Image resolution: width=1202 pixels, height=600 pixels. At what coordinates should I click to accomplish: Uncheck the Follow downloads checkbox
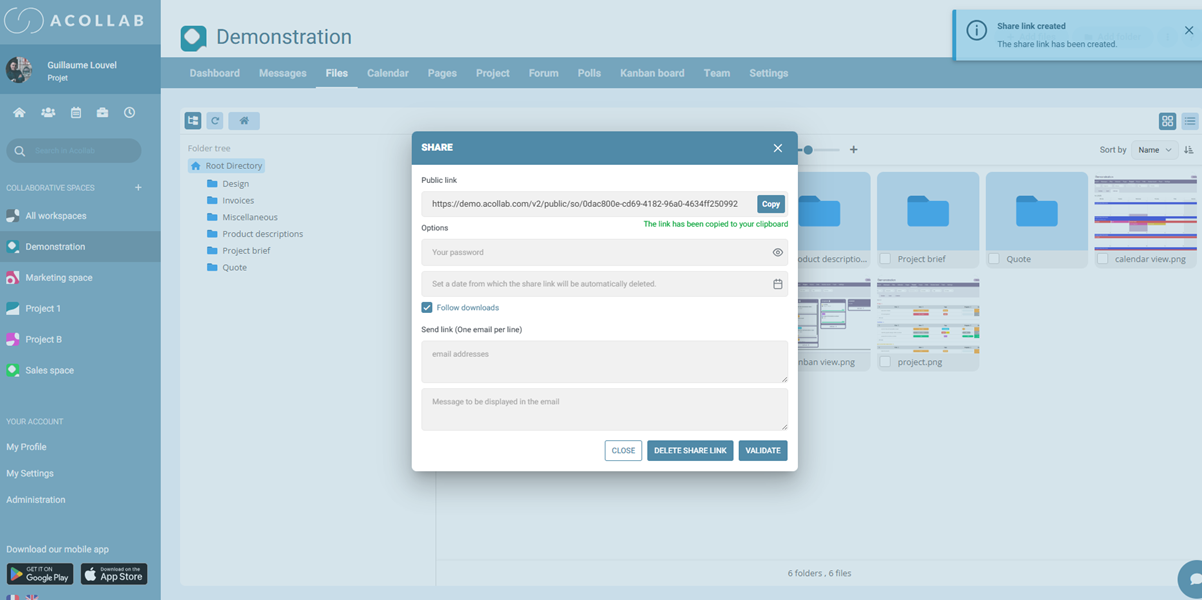[427, 308]
